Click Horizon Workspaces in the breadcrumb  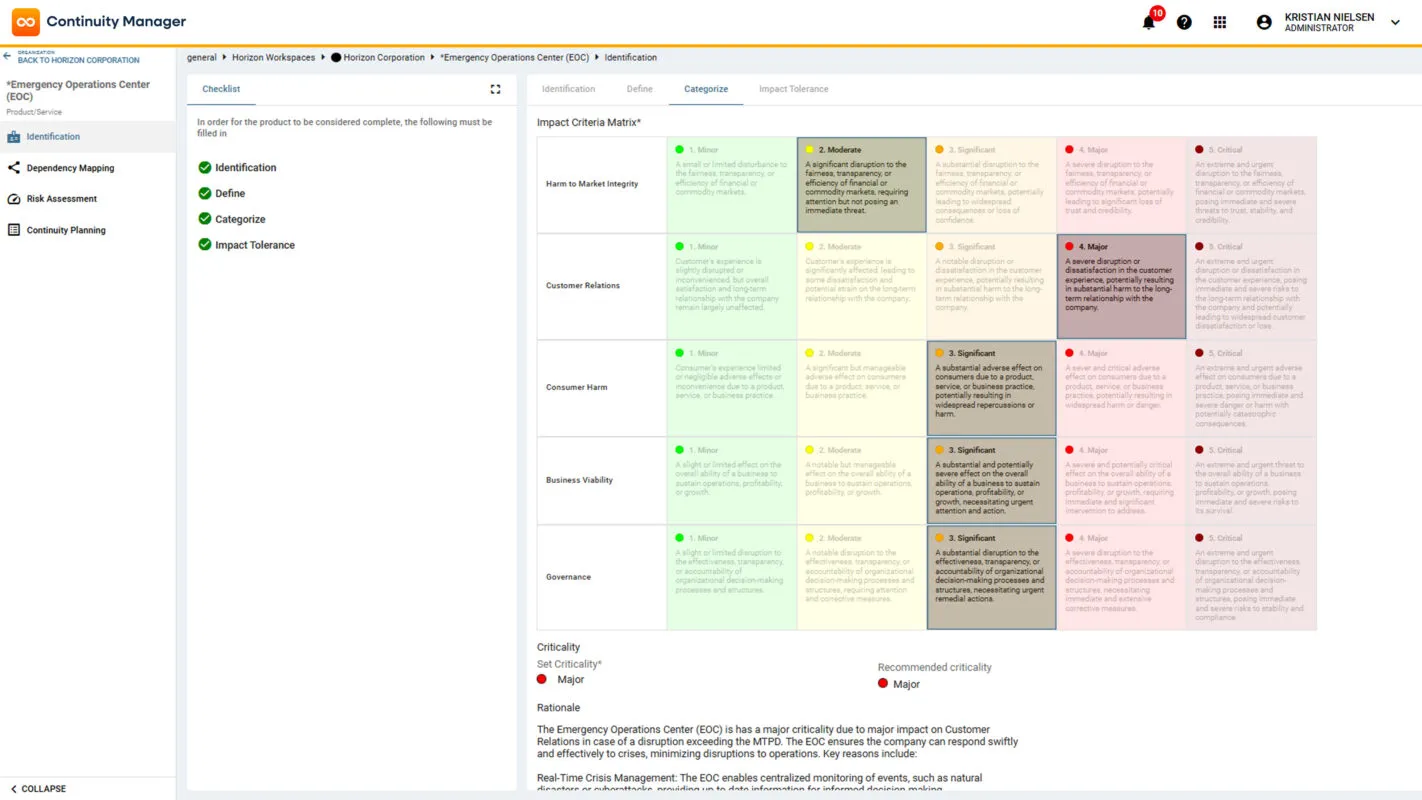pos(273,58)
